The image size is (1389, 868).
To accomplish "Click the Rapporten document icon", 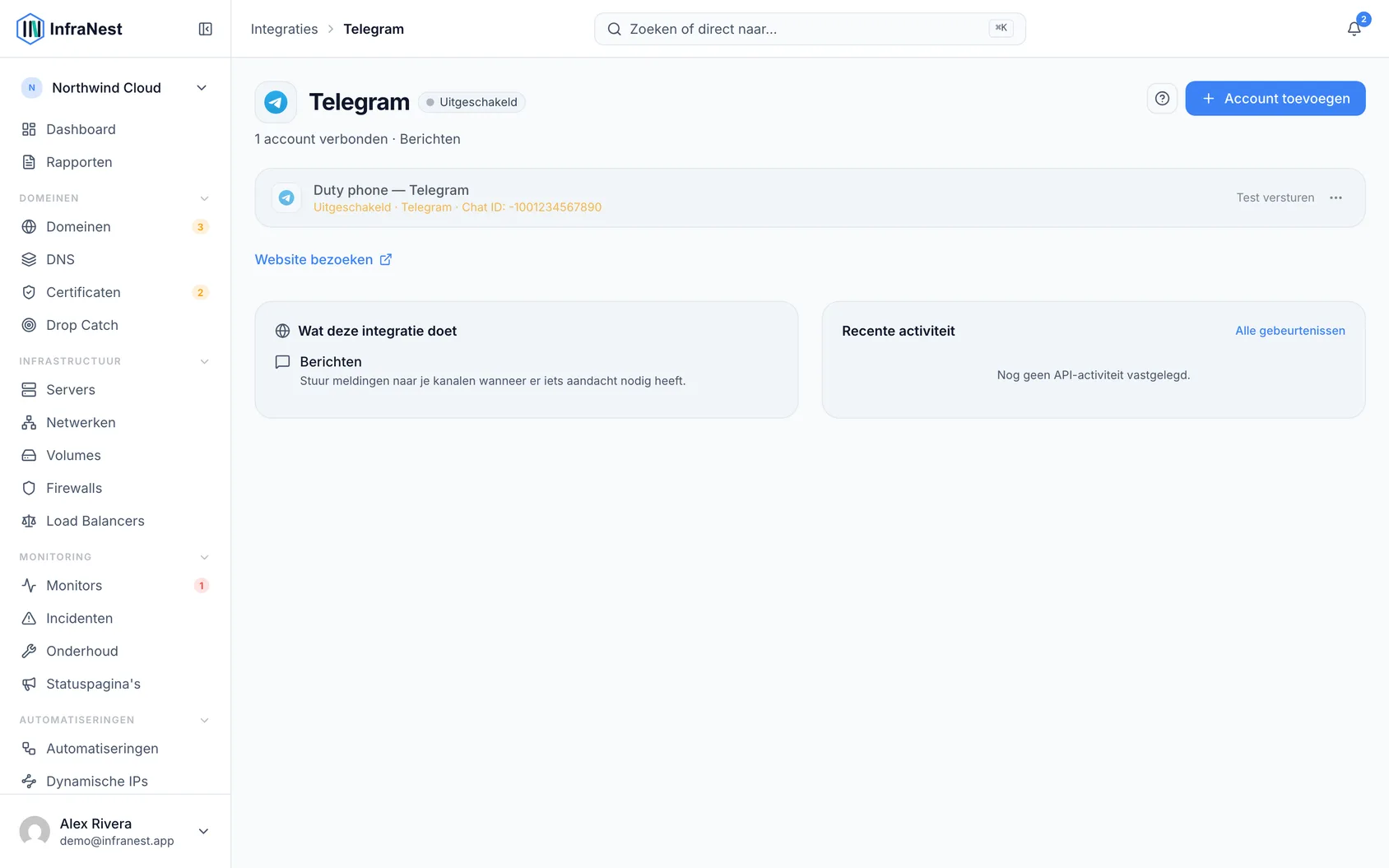I will click(x=29, y=162).
